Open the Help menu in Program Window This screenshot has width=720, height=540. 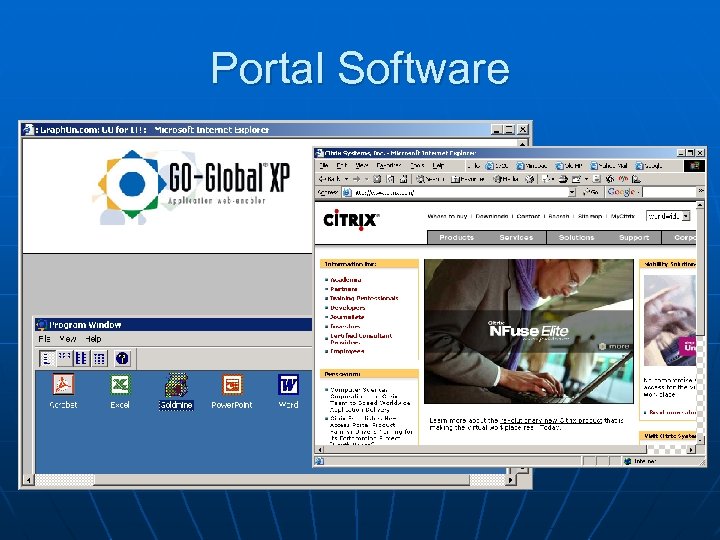click(93, 339)
